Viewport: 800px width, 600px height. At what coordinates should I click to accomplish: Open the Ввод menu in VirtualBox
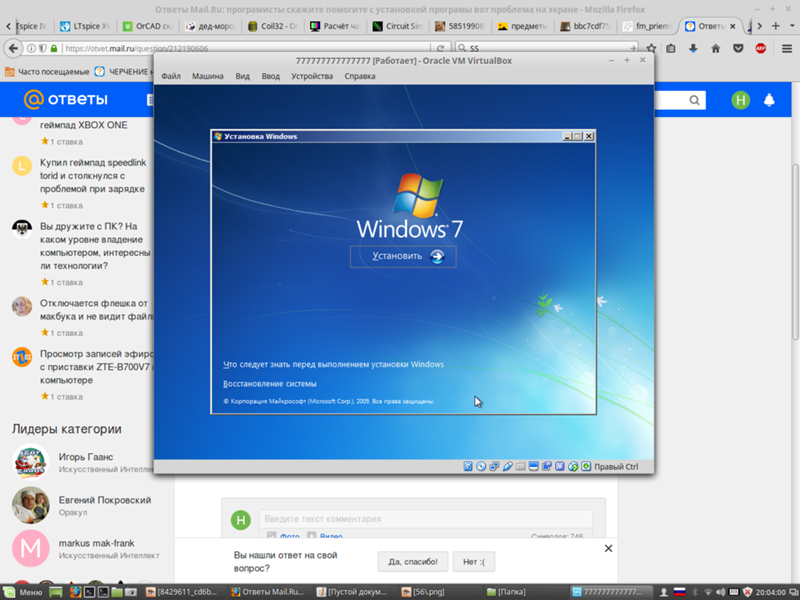click(270, 76)
